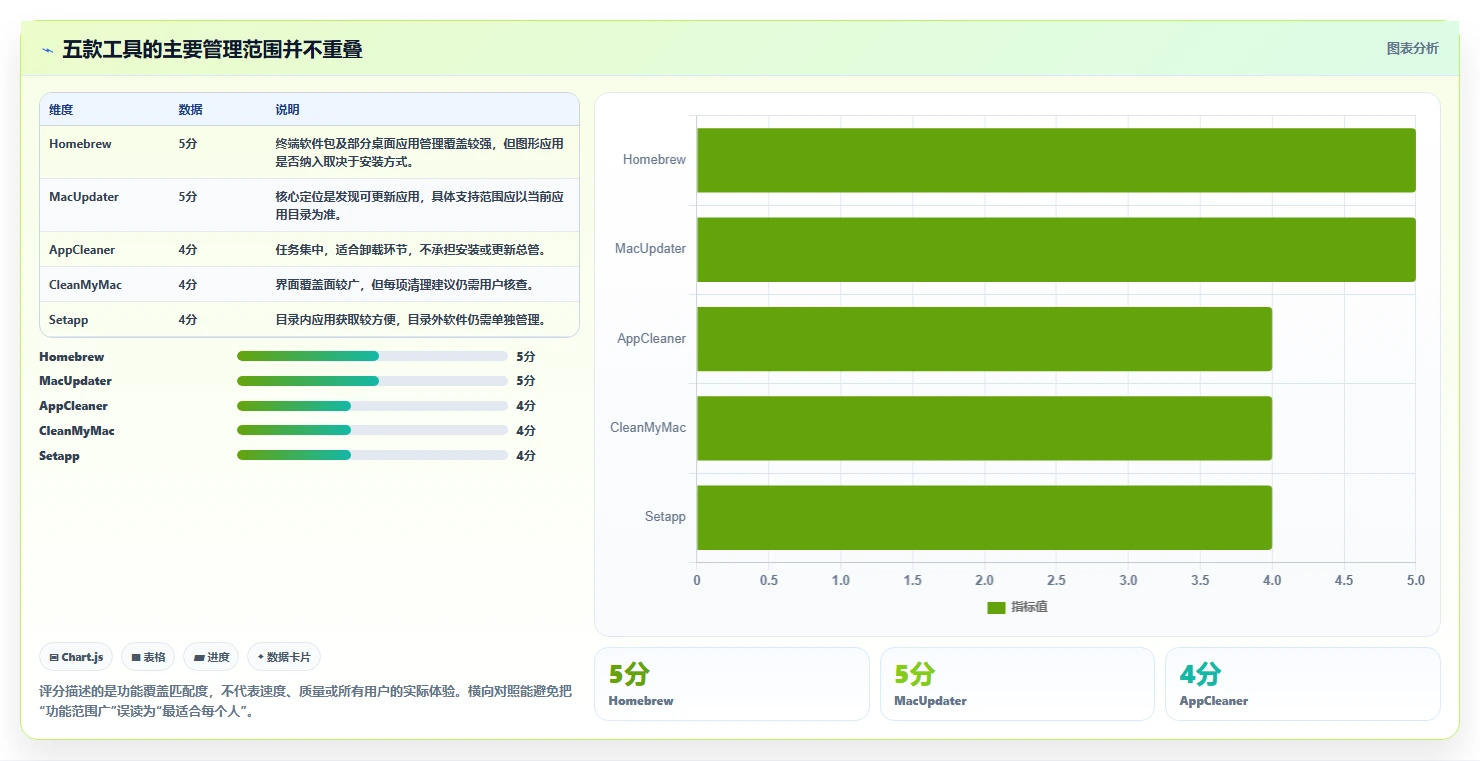The height and width of the screenshot is (761, 1480).
Task: Click the MacUpdater label on the chart axis
Action: [651, 249]
